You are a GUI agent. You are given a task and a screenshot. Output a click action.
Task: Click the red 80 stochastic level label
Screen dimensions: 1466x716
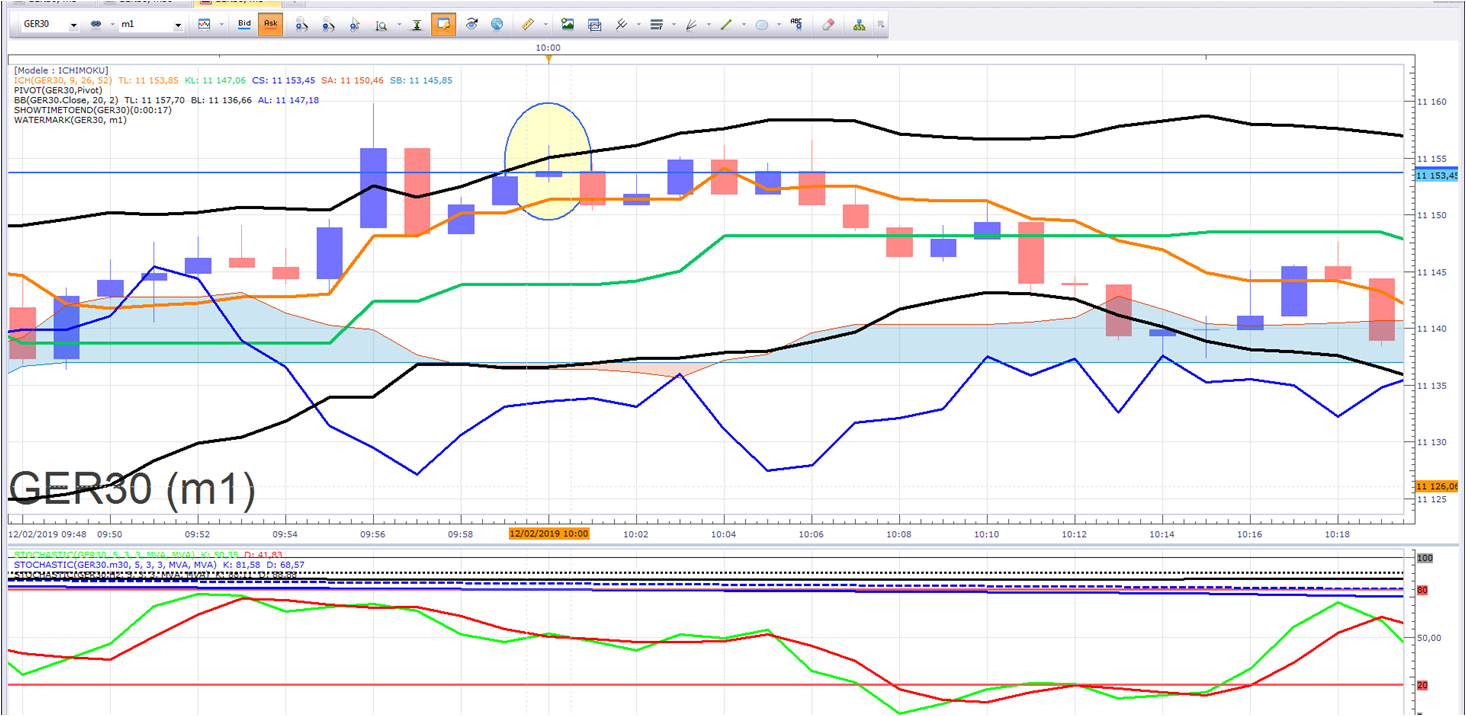[x=1422, y=591]
